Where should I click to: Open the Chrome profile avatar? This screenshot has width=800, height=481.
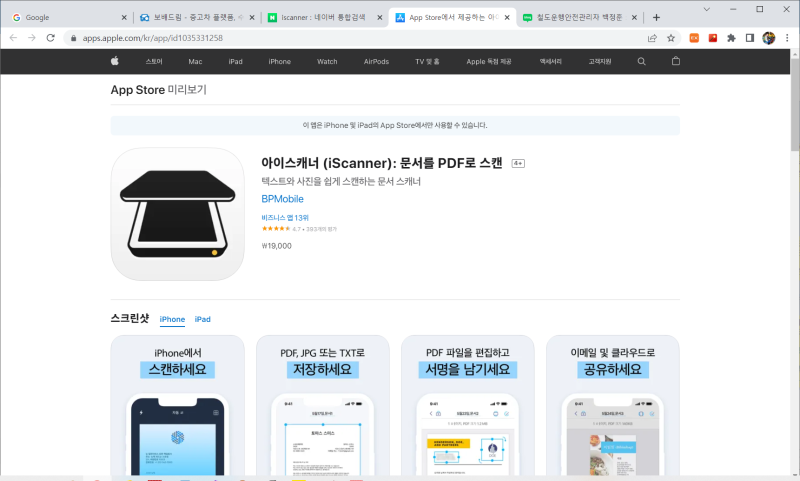pos(768,38)
